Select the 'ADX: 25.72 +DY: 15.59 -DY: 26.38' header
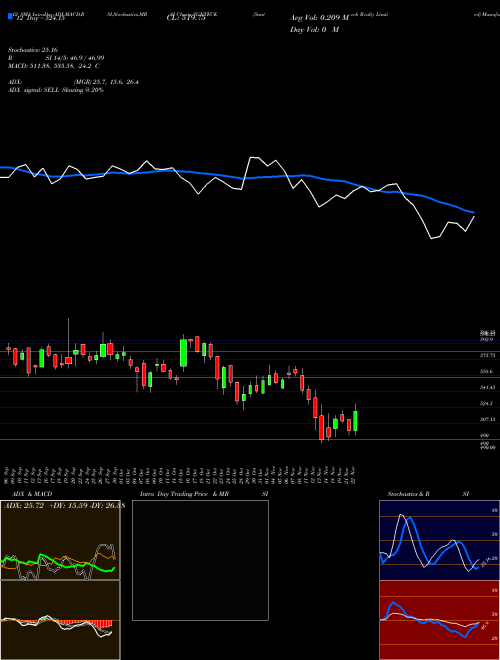Viewport: 500px width, 660px height. click(64, 505)
